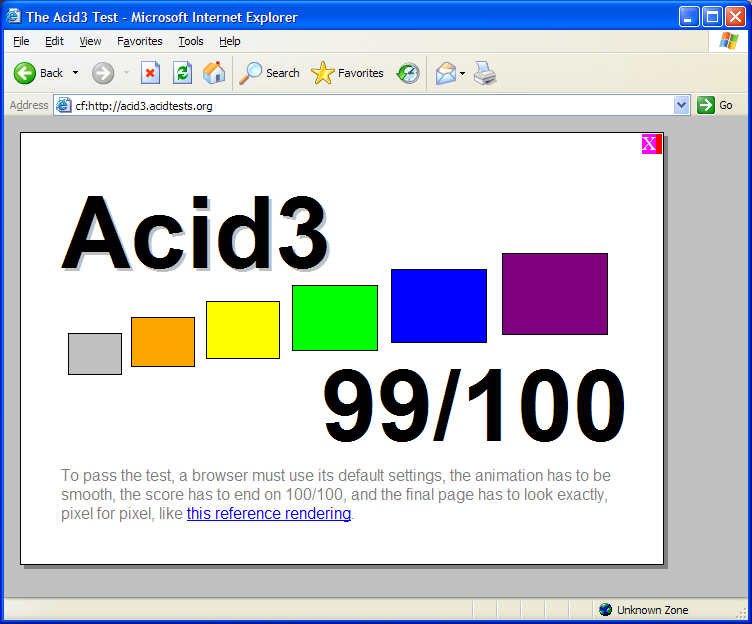752x624 pixels.
Task: Click the Unknown Zone status bar indicator
Action: point(644,610)
